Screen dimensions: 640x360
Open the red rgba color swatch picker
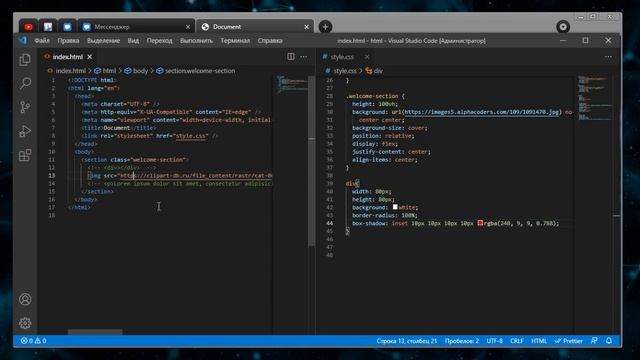pos(480,223)
